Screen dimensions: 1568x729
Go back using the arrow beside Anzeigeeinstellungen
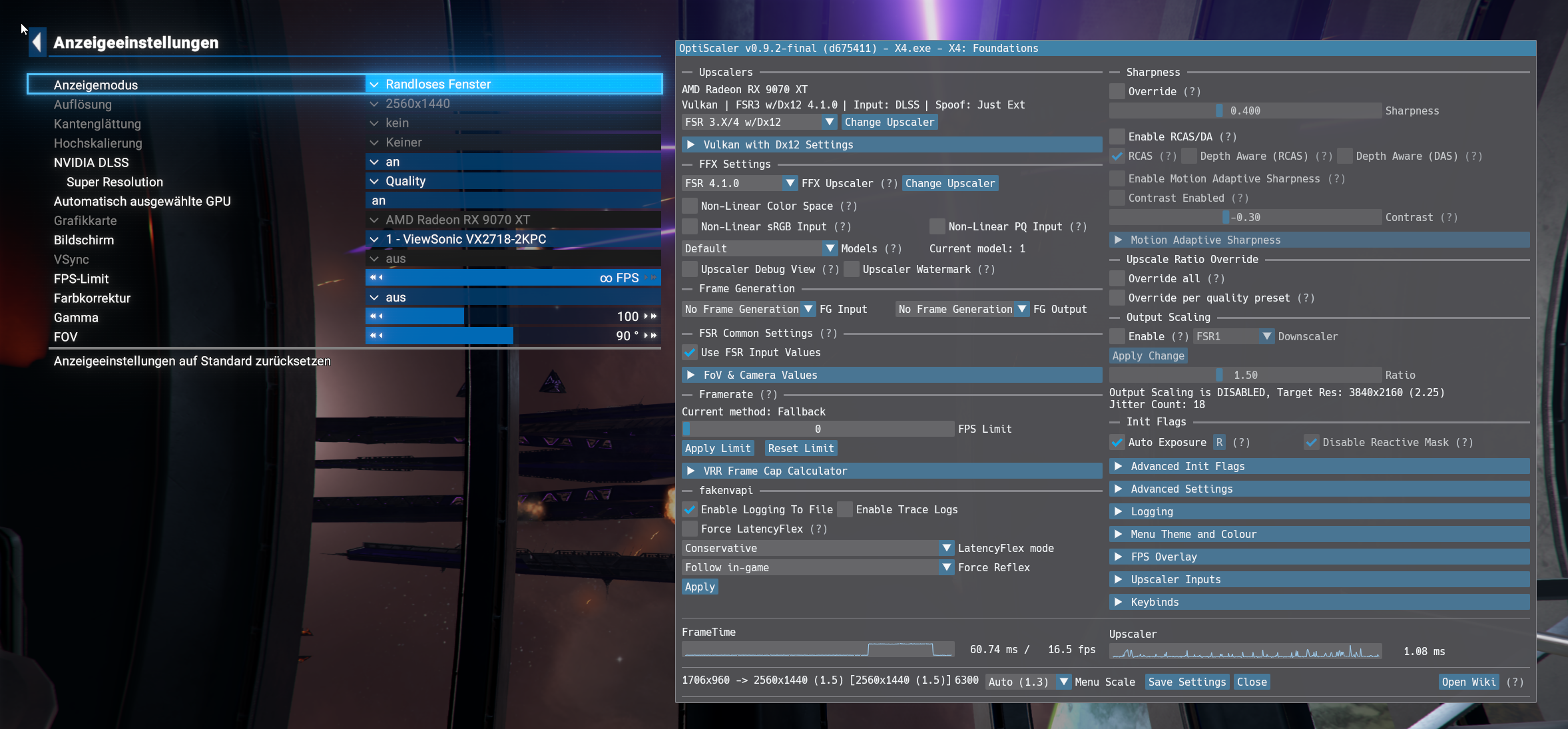point(37,43)
